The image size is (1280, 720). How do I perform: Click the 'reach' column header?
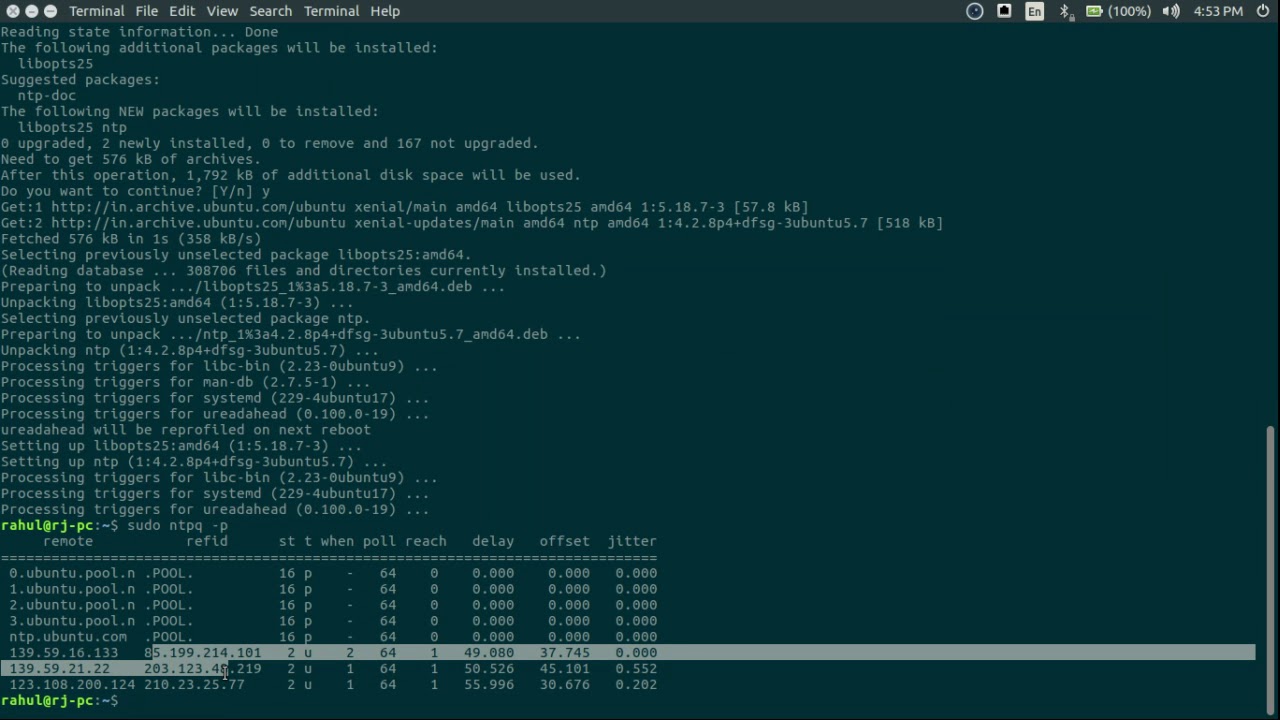click(426, 541)
